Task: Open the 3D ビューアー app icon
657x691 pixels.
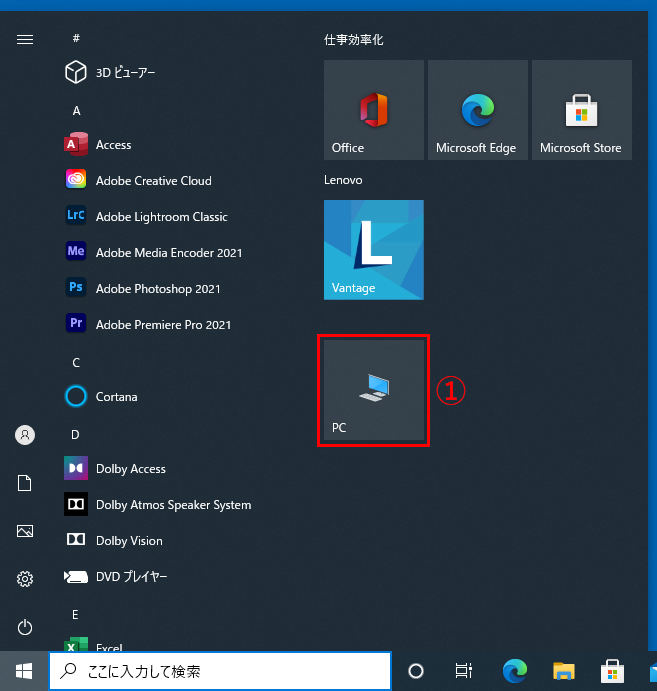Action: 75,72
